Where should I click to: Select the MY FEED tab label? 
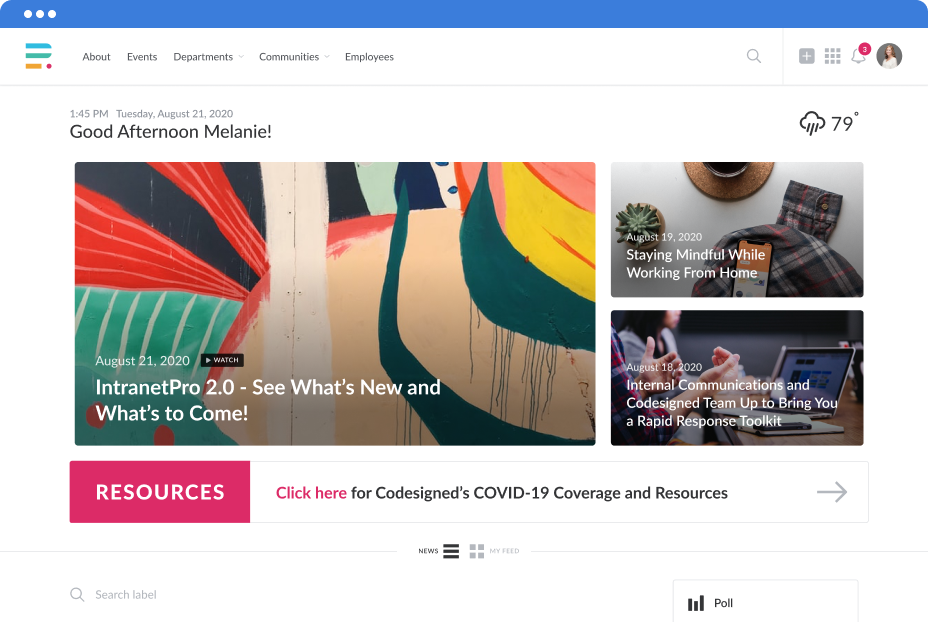pyautogui.click(x=504, y=551)
